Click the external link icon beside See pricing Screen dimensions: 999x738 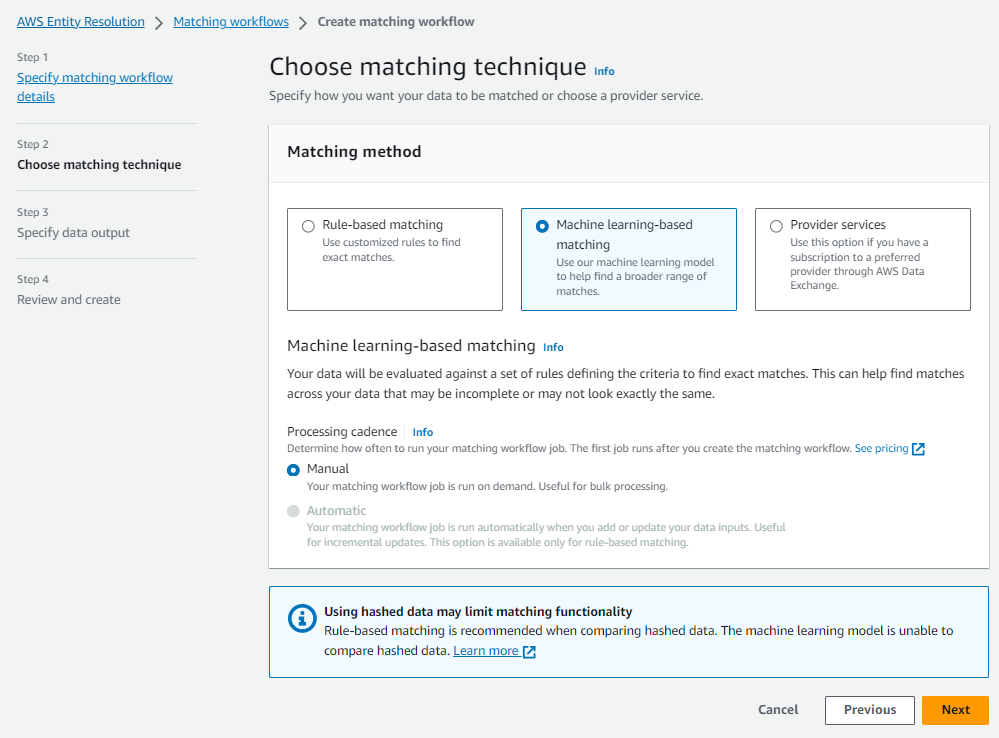918,448
